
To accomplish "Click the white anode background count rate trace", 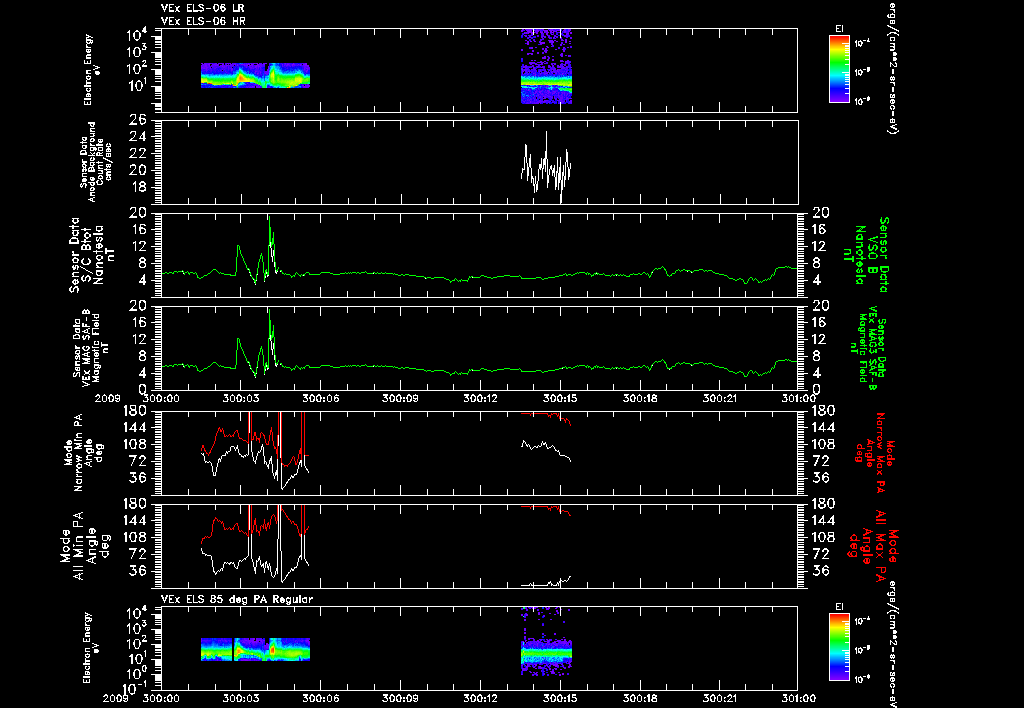I will coord(547,169).
